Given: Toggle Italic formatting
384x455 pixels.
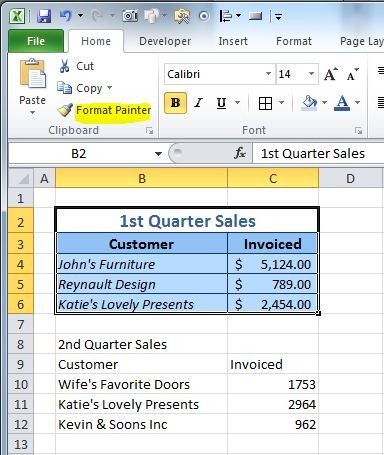Looking at the screenshot, I should point(199,103).
